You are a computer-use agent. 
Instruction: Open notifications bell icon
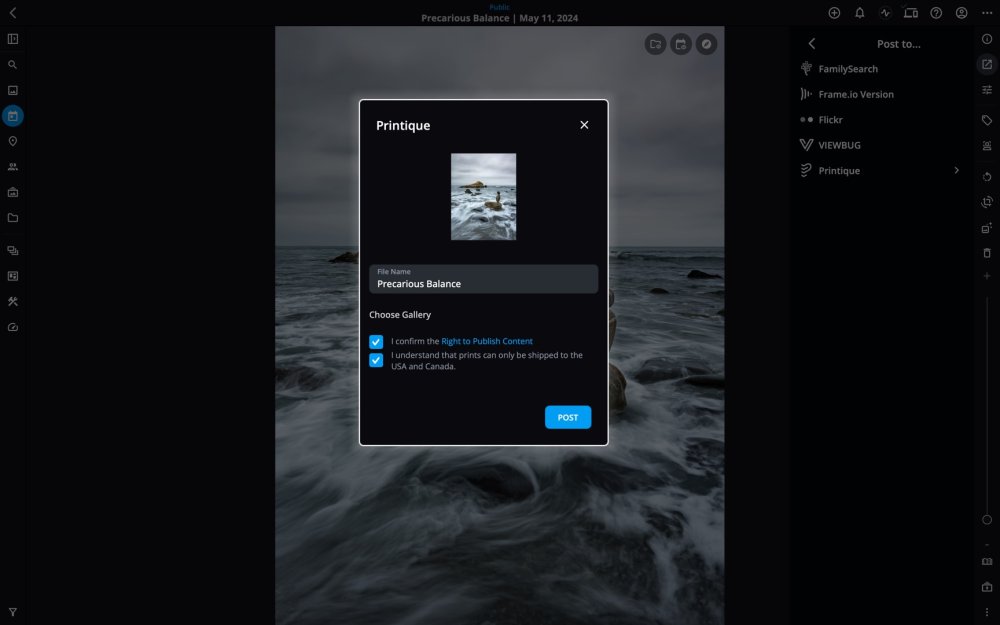860,13
